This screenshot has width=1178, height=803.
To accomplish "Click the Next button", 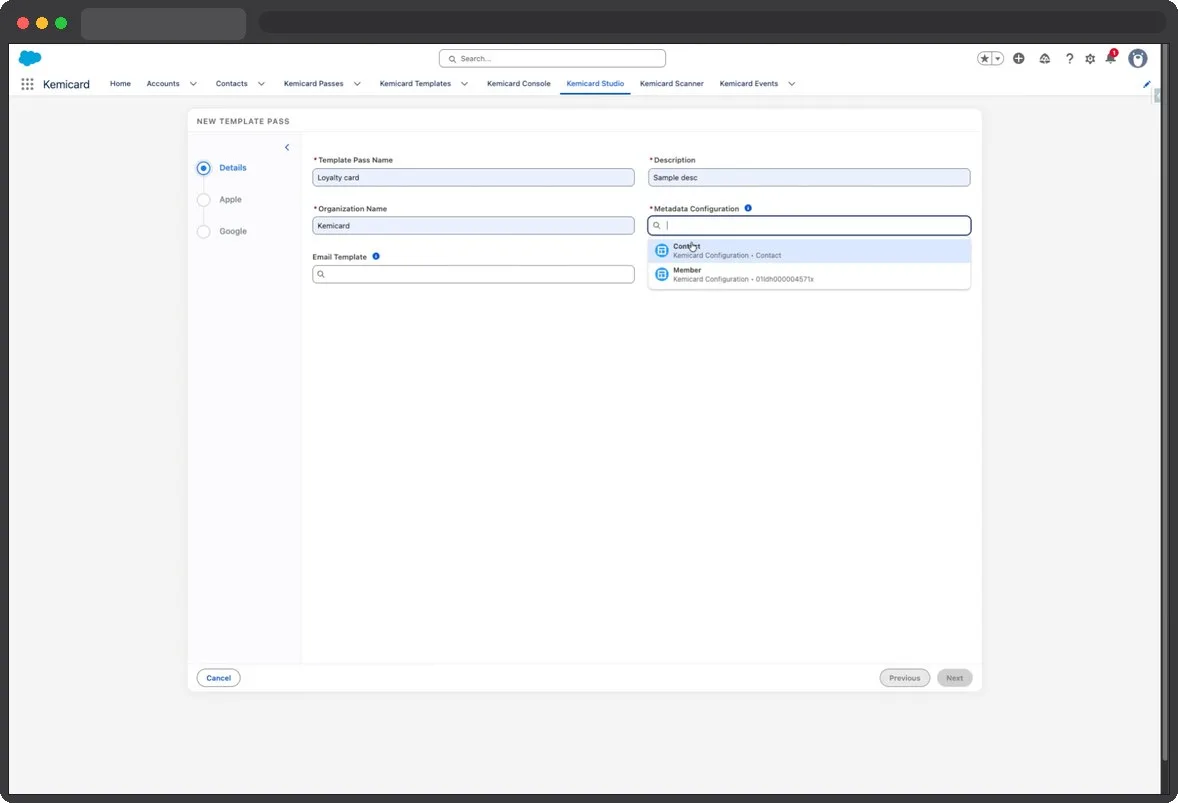I will point(954,678).
